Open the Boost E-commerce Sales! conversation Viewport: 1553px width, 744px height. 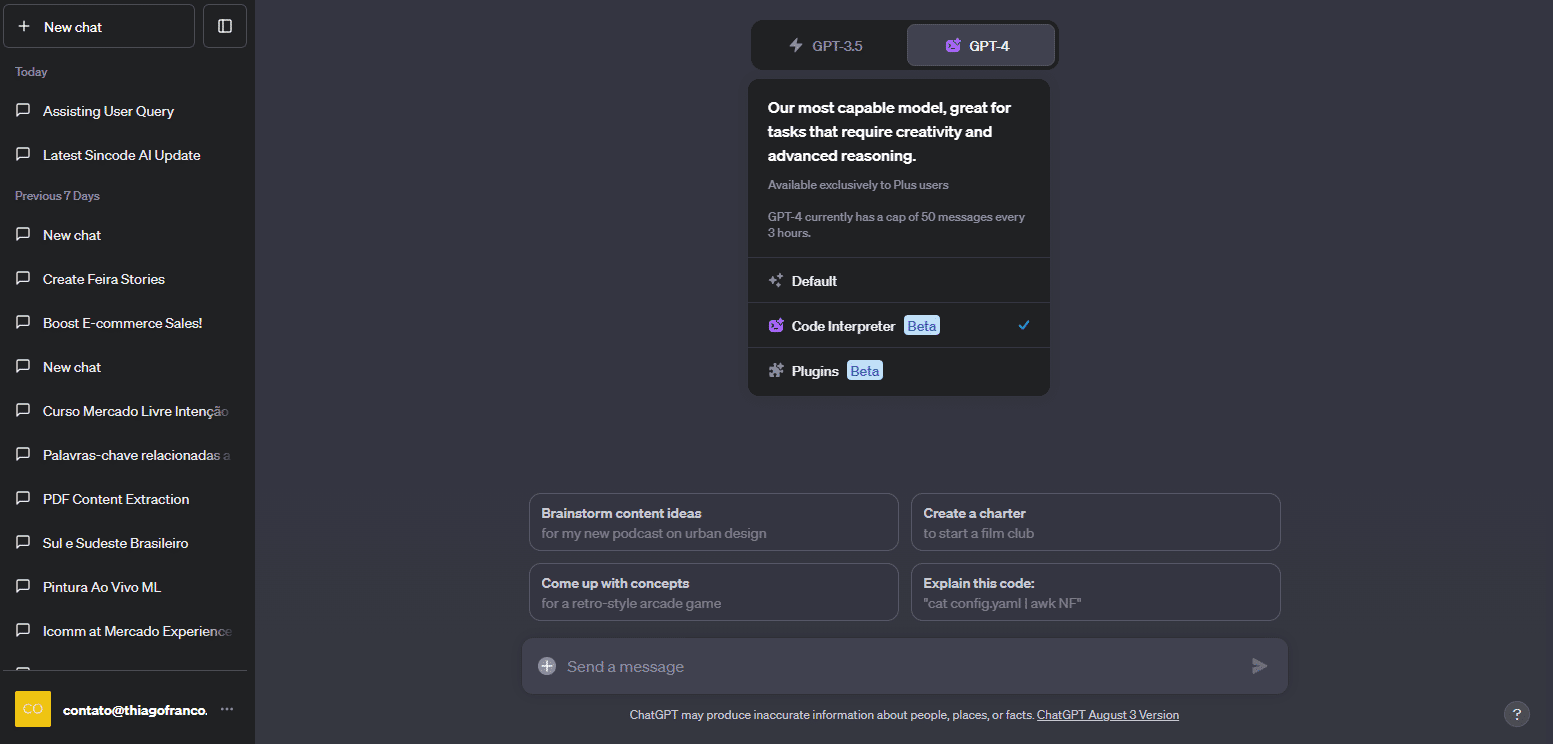coord(124,323)
